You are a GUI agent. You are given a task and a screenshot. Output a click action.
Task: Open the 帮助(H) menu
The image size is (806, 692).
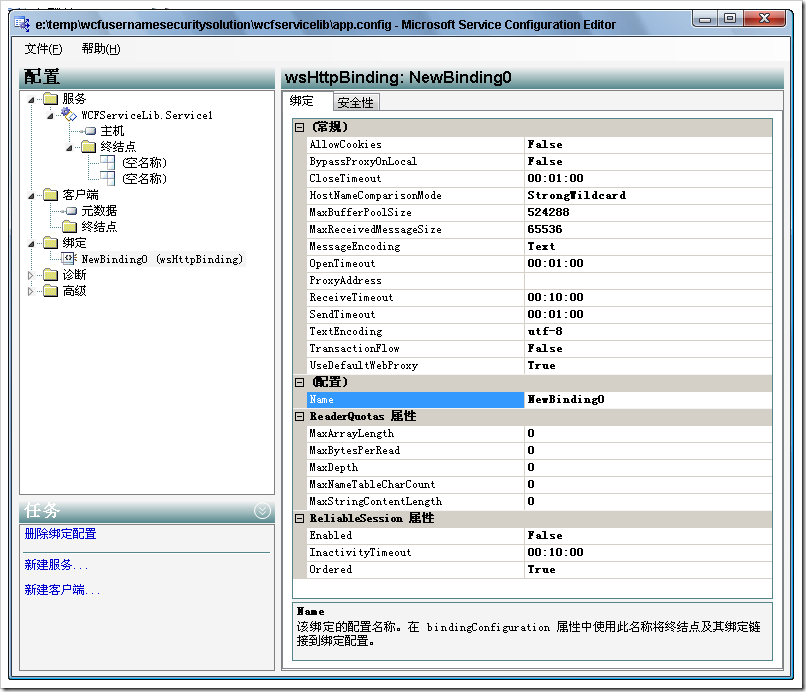tap(101, 49)
